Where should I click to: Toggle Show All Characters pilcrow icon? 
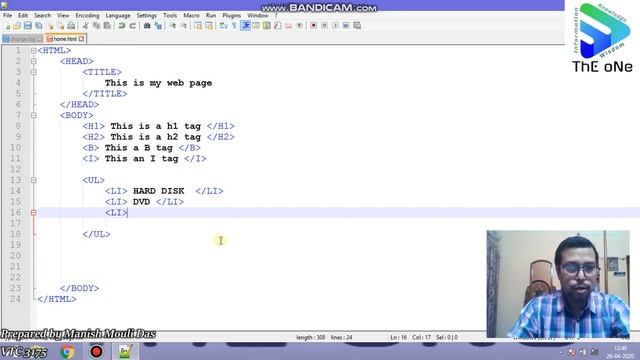234,26
